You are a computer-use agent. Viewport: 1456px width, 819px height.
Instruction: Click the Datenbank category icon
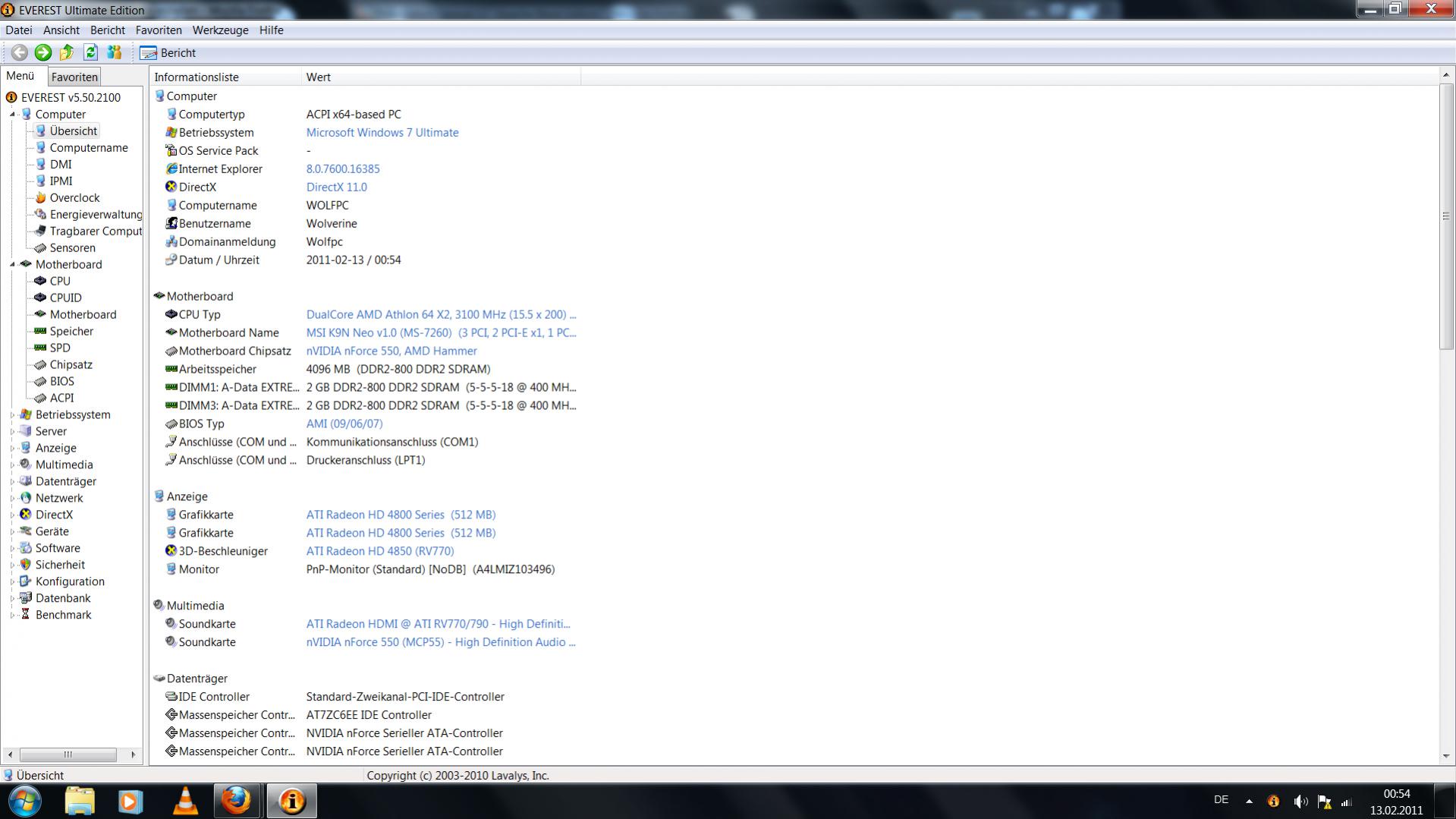pyautogui.click(x=26, y=598)
